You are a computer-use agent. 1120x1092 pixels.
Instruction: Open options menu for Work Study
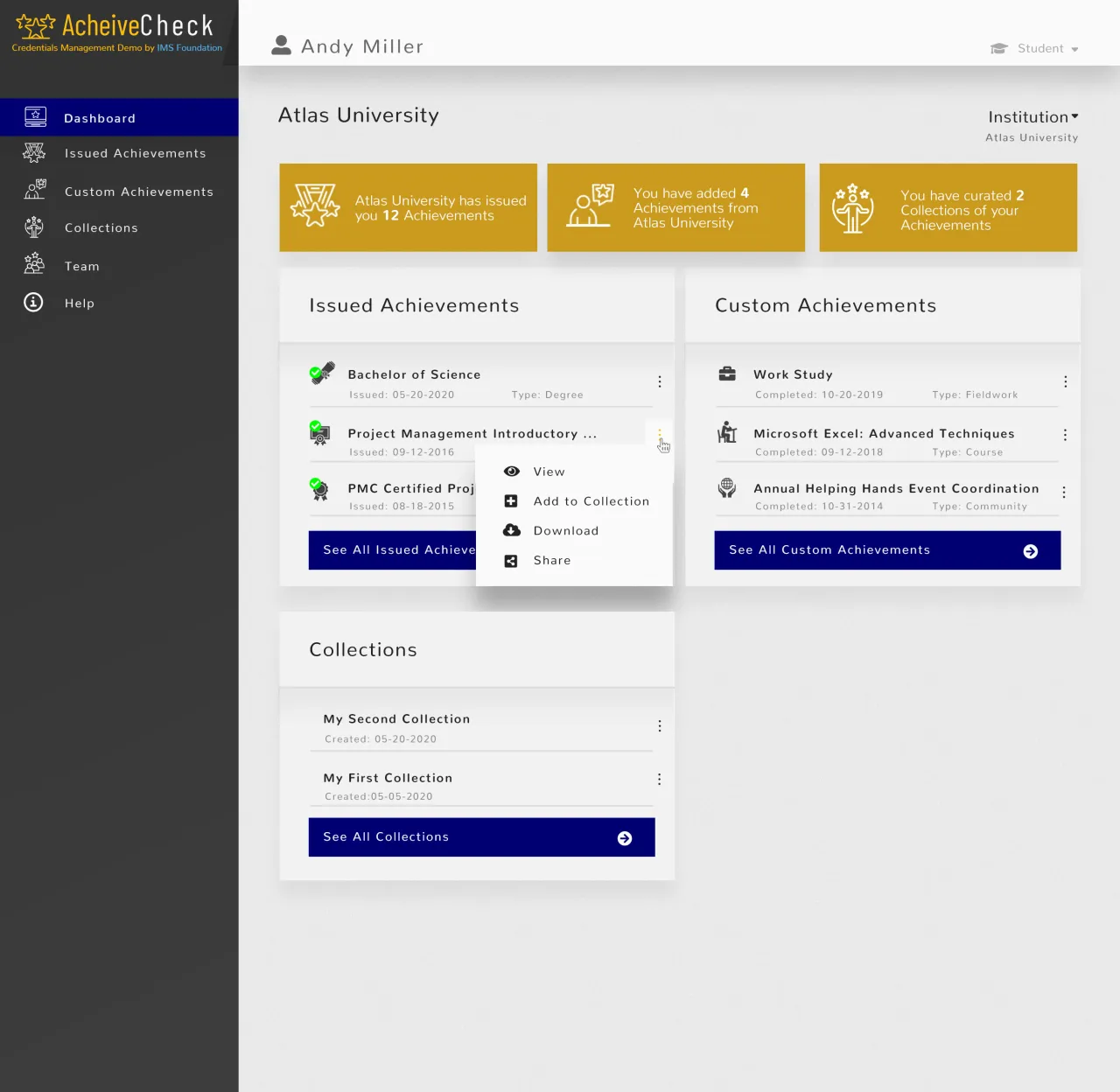pos(1065,381)
